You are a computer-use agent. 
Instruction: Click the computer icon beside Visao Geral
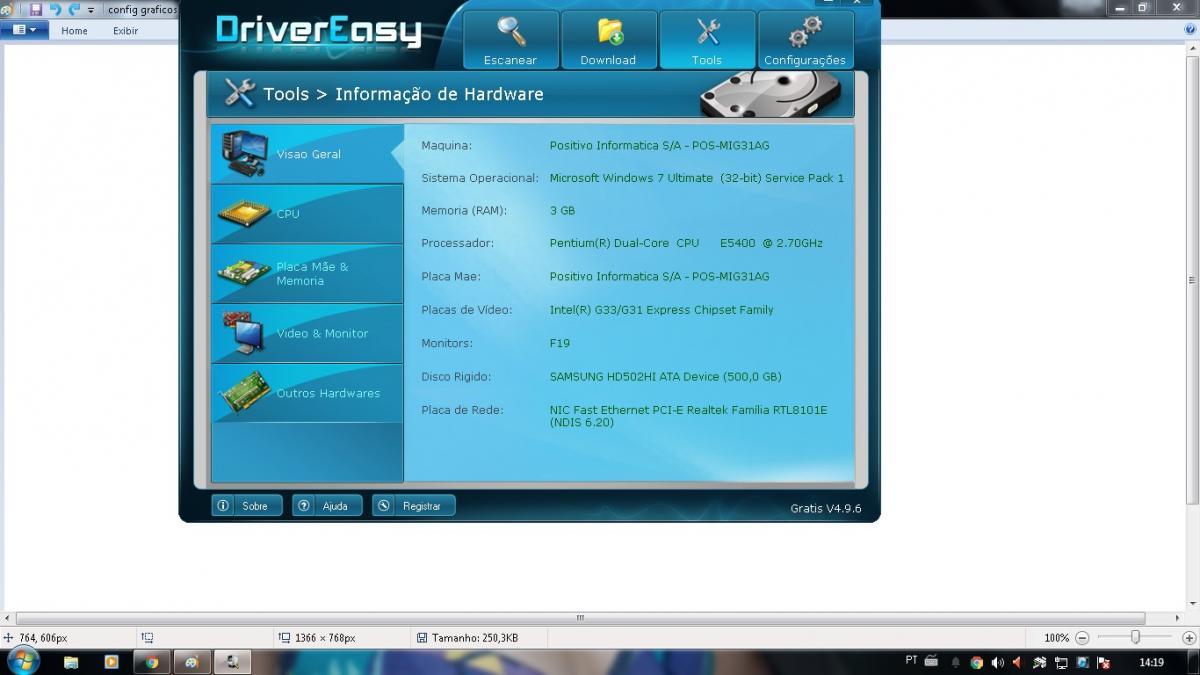click(244, 154)
